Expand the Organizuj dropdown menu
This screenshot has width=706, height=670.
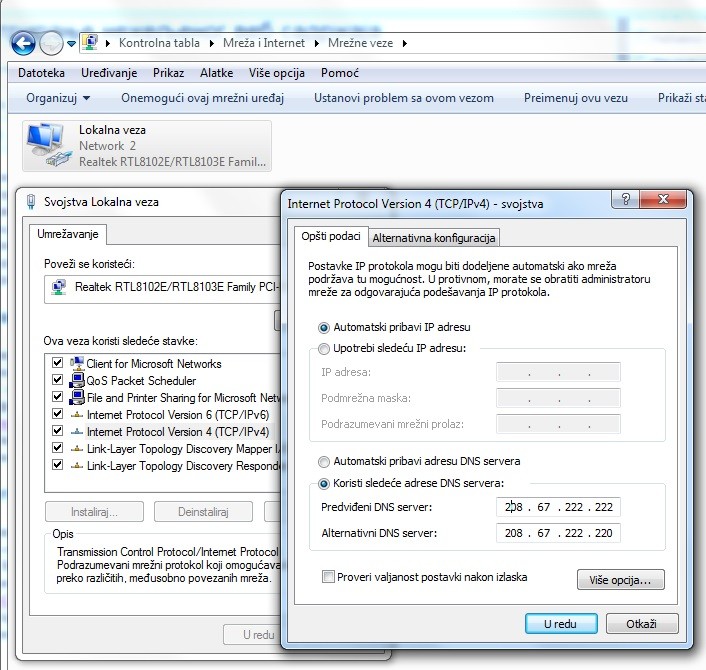[x=58, y=98]
